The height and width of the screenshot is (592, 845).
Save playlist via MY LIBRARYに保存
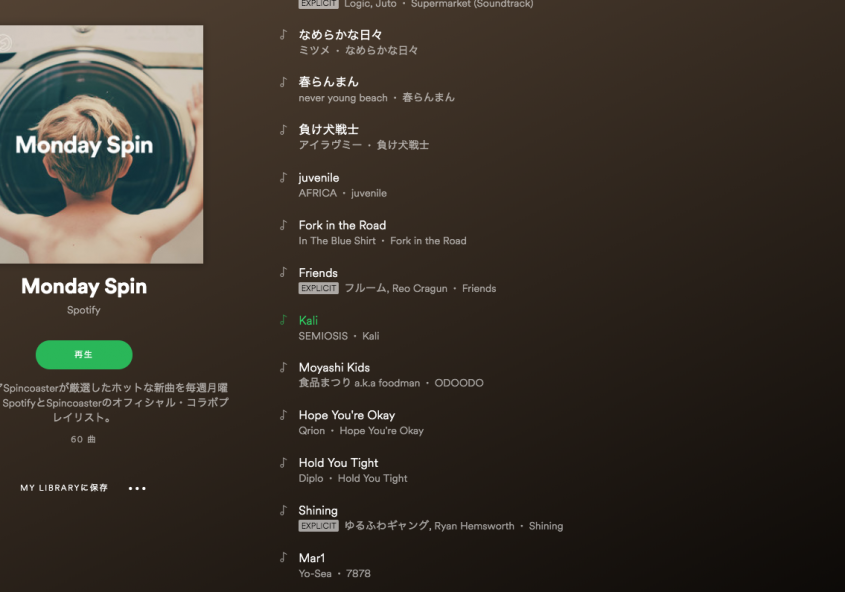click(x=64, y=487)
